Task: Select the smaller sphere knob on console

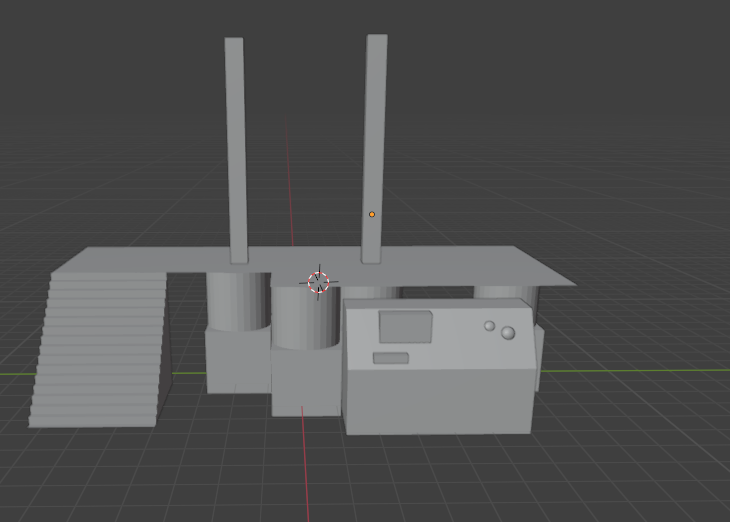Action: pos(489,325)
